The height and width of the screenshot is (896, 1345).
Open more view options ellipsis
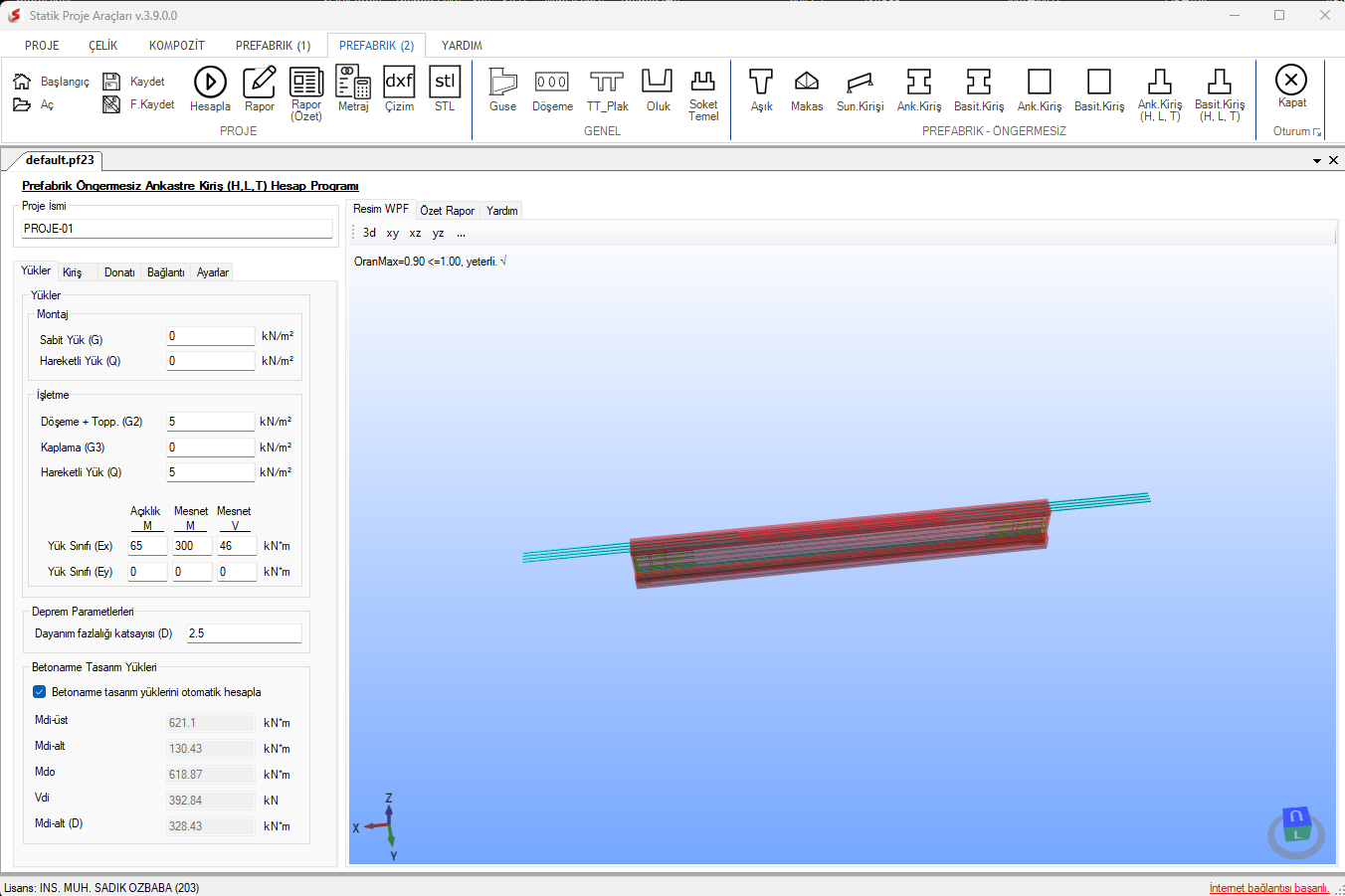click(x=461, y=233)
